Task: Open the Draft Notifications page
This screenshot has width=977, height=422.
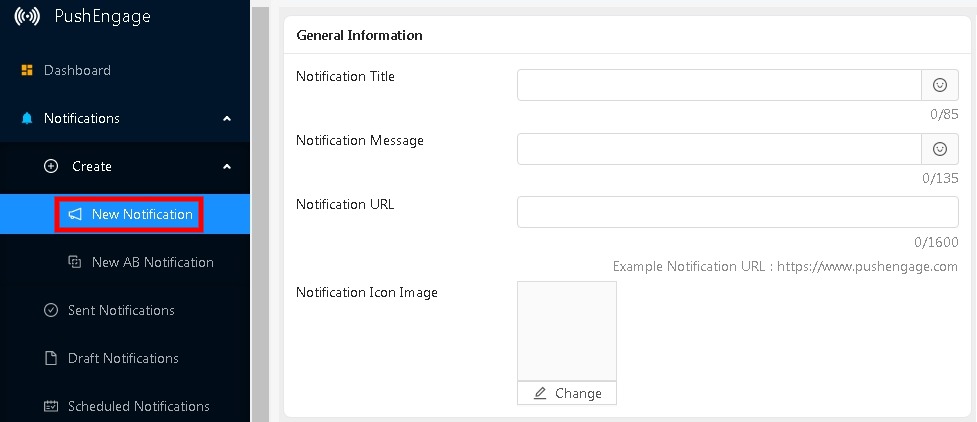Action: (x=123, y=358)
